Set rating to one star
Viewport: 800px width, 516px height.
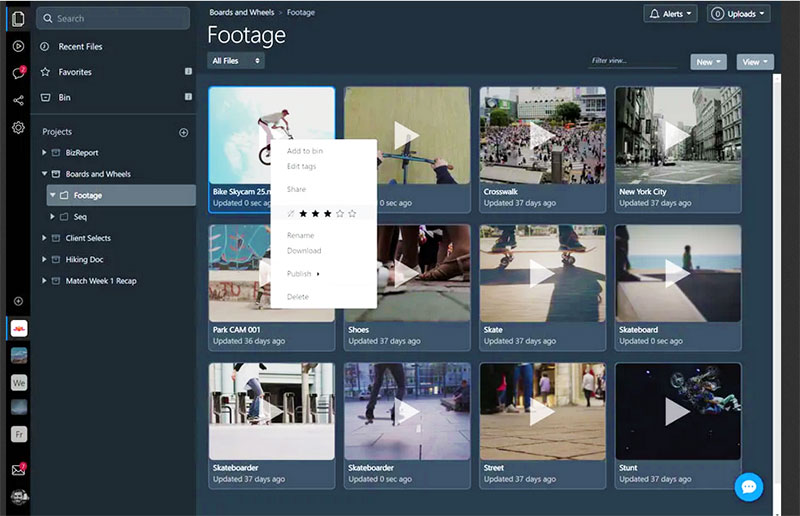[303, 214]
